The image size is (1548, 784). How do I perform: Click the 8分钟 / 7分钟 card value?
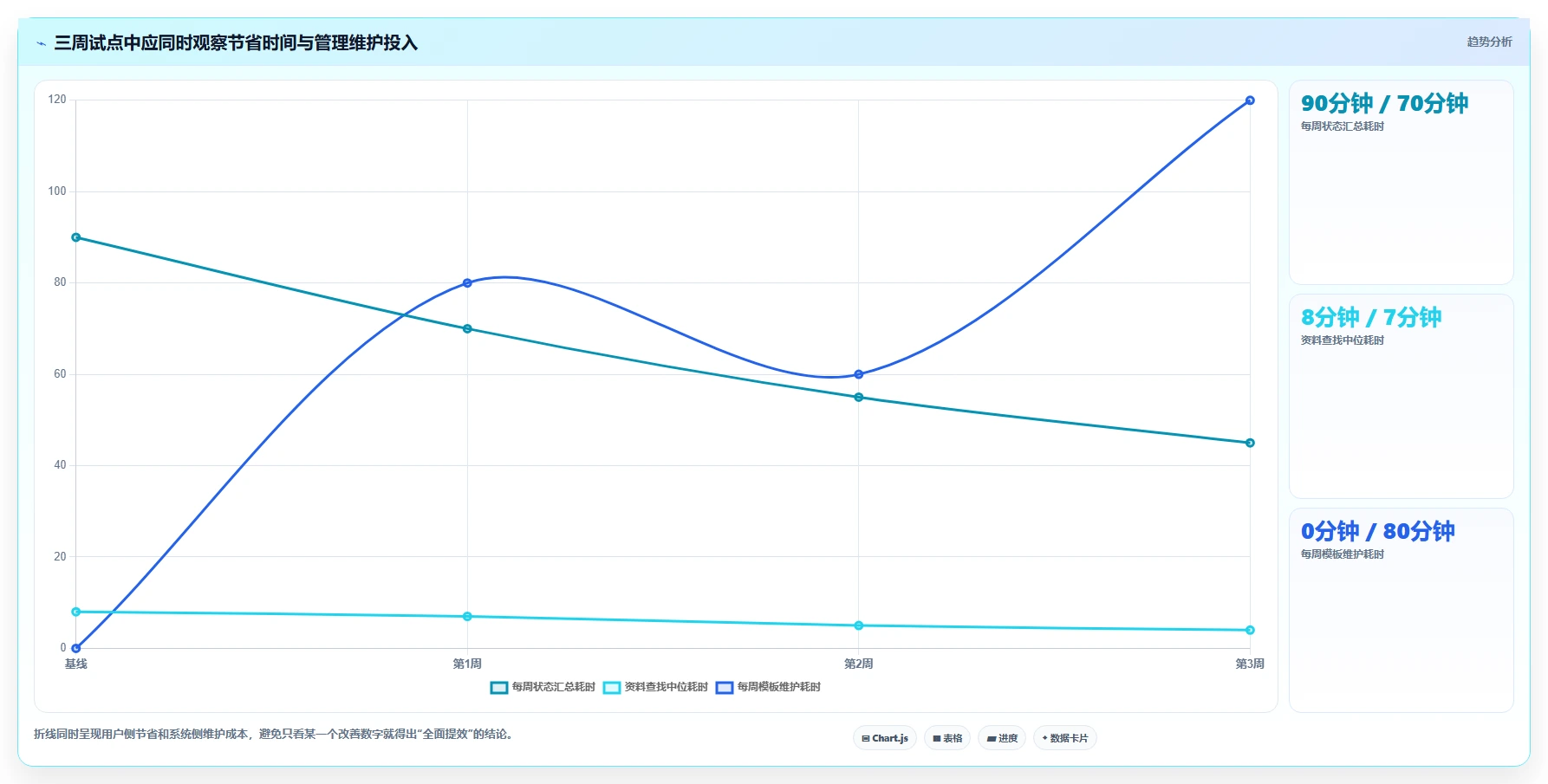tap(1371, 318)
